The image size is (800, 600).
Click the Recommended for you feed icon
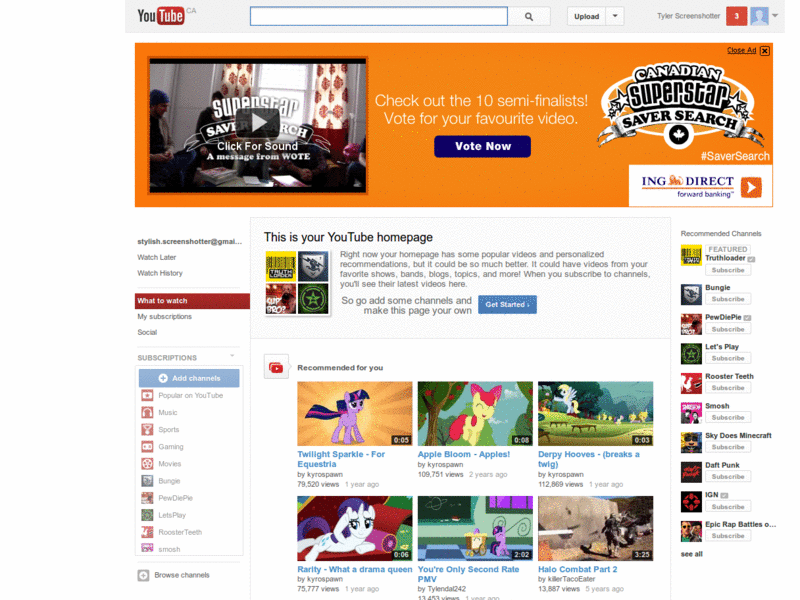(x=276, y=367)
